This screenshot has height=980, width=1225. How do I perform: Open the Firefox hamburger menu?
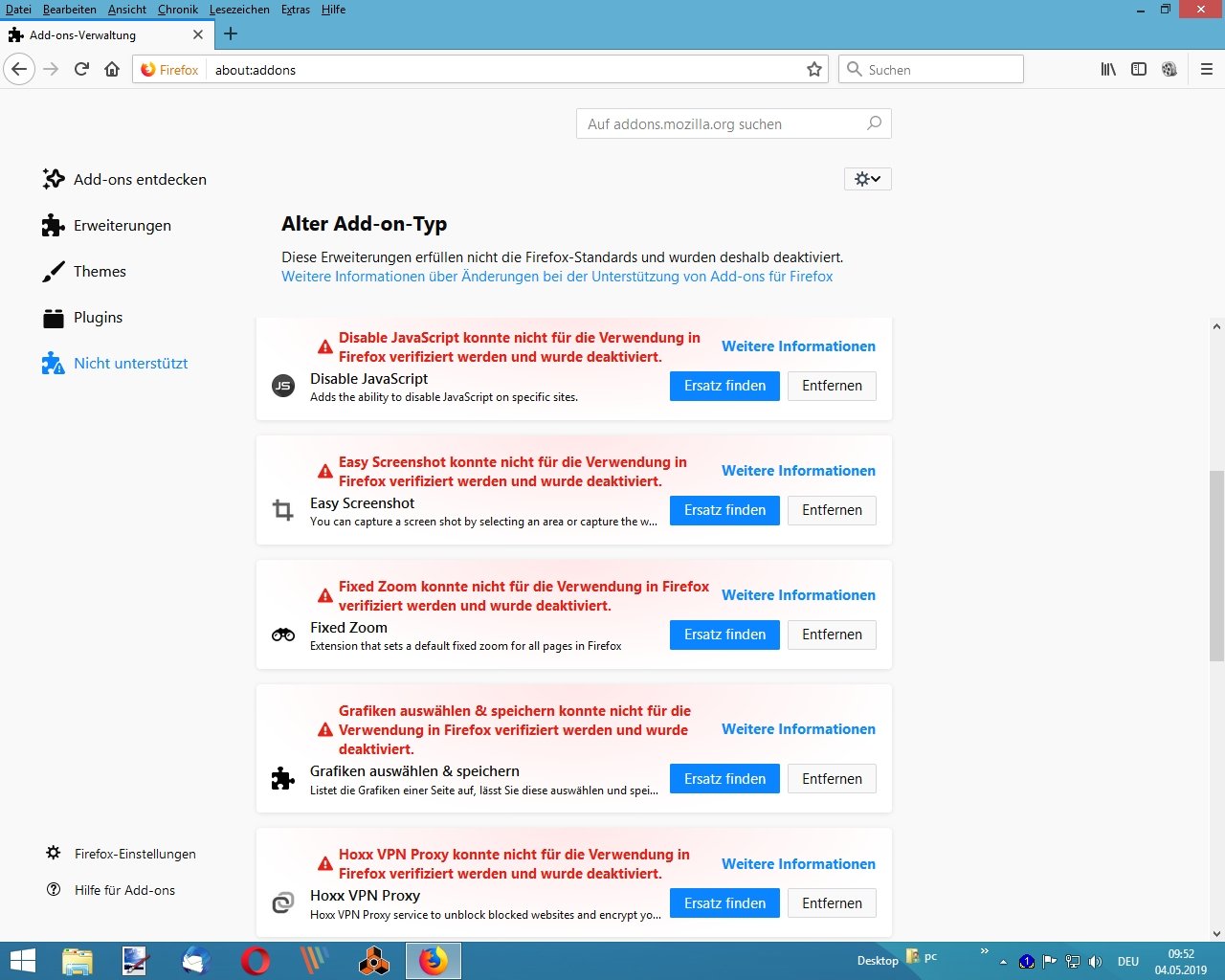click(x=1206, y=69)
